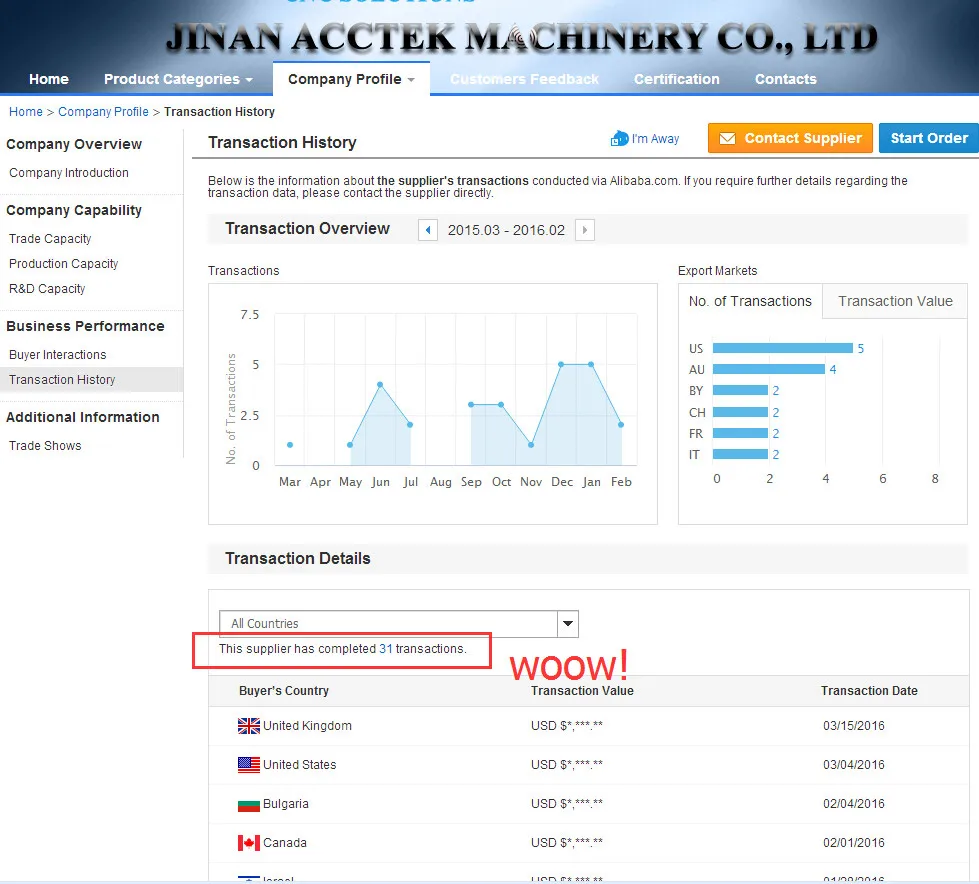The width and height of the screenshot is (979, 884).
Task: Open the All Countries dropdown
Action: pyautogui.click(x=399, y=624)
